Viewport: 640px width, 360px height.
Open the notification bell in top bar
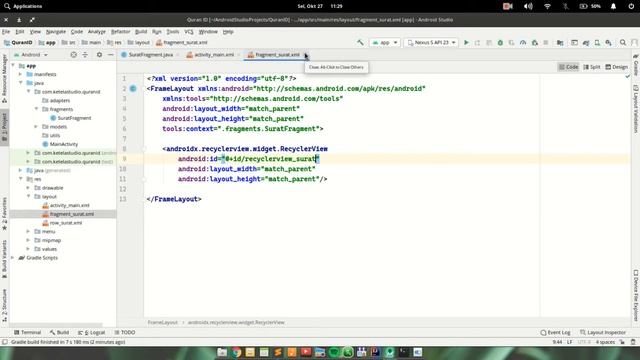coord(613,6)
